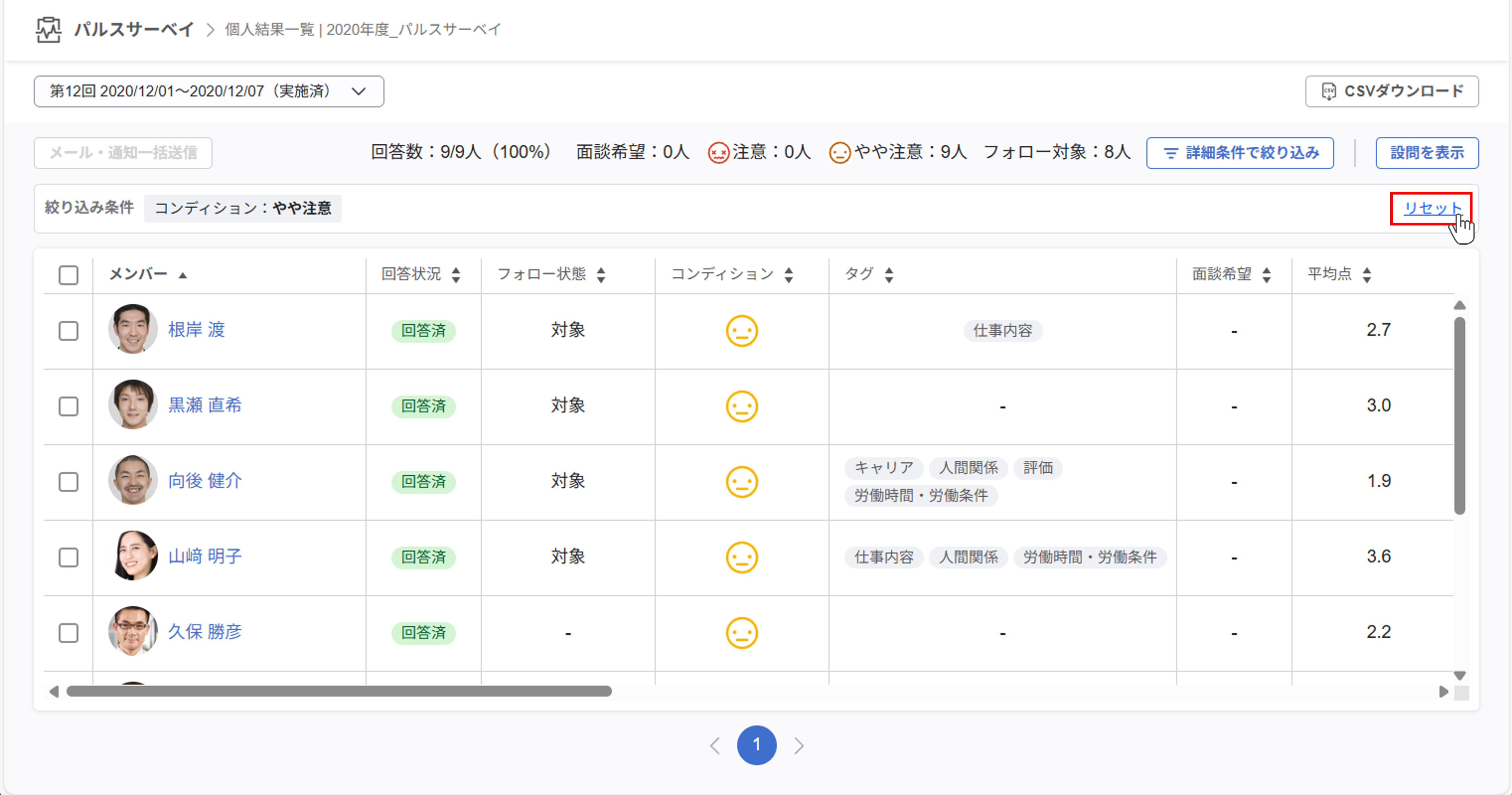Click the 注意 red face icon
The width and height of the screenshot is (1512, 795).
tap(718, 153)
